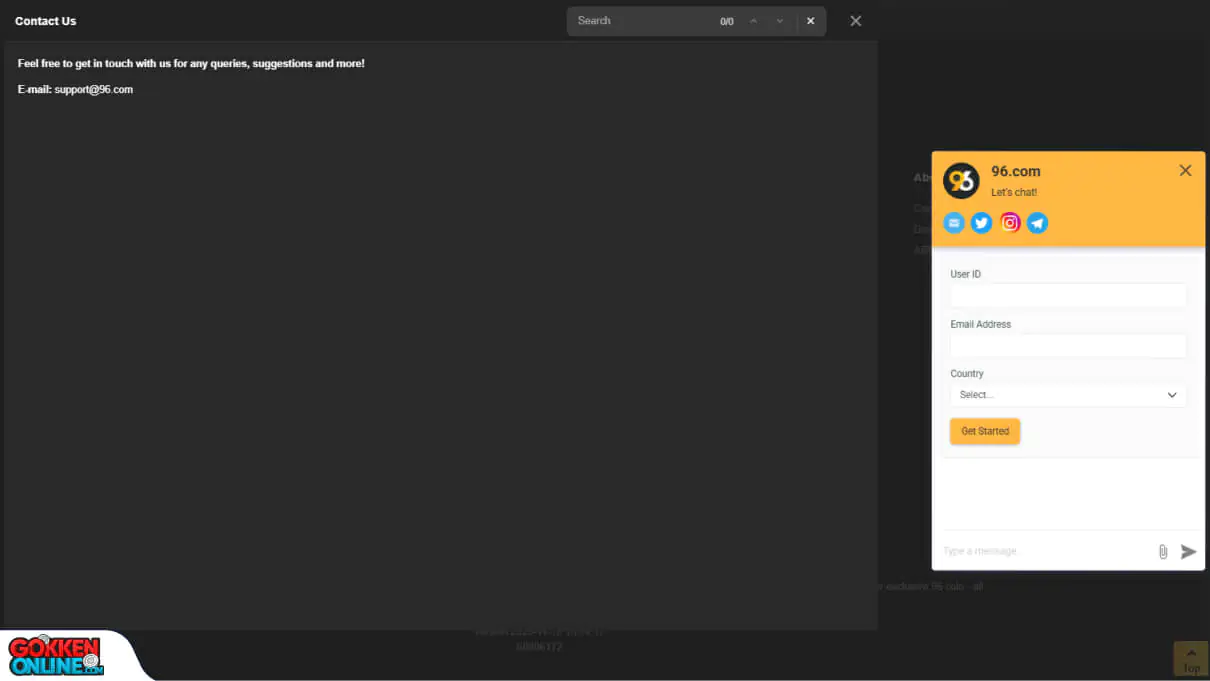The width and height of the screenshot is (1210, 681).
Task: Click the paperclip attachment icon
Action: [1163, 551]
